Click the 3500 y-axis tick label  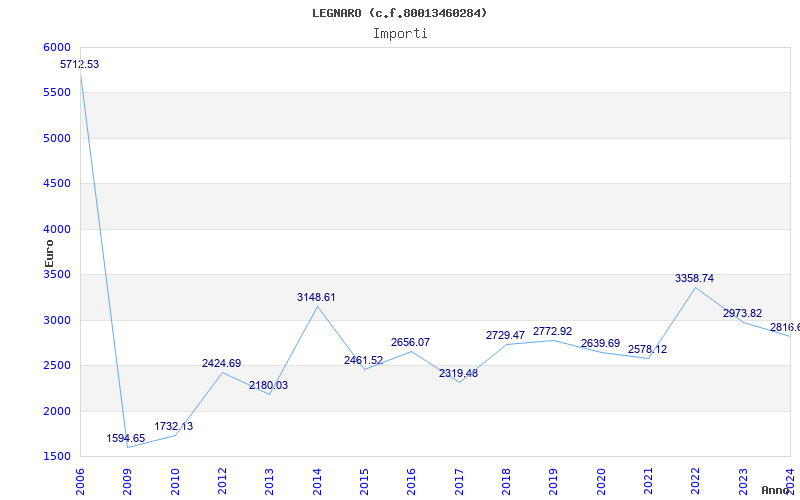point(57,274)
